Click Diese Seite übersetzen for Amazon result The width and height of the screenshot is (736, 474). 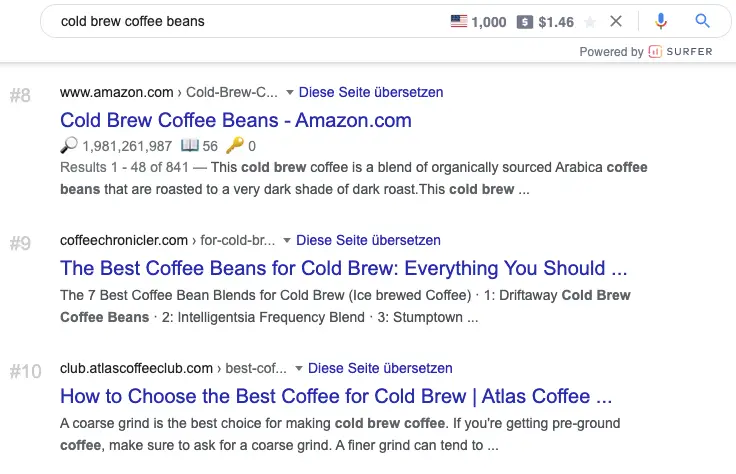click(x=371, y=92)
